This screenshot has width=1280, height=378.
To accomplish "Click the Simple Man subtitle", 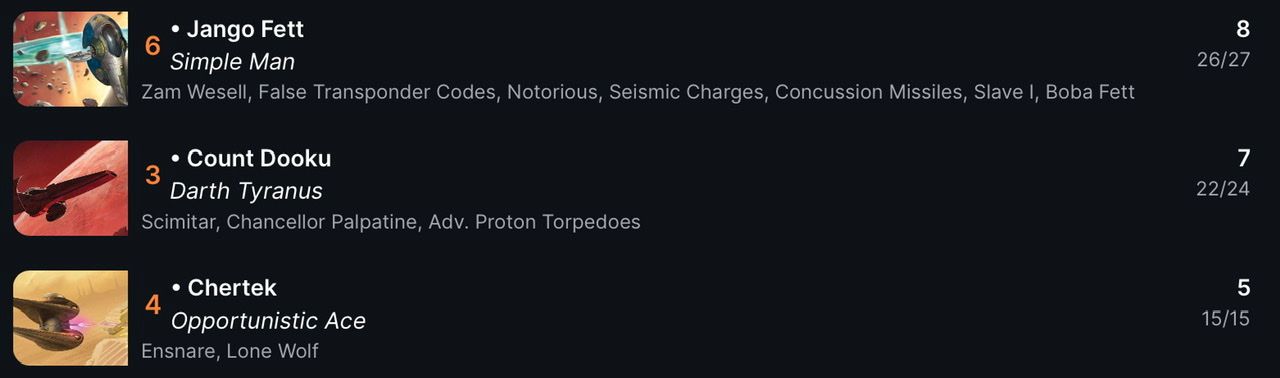I will coord(232,62).
